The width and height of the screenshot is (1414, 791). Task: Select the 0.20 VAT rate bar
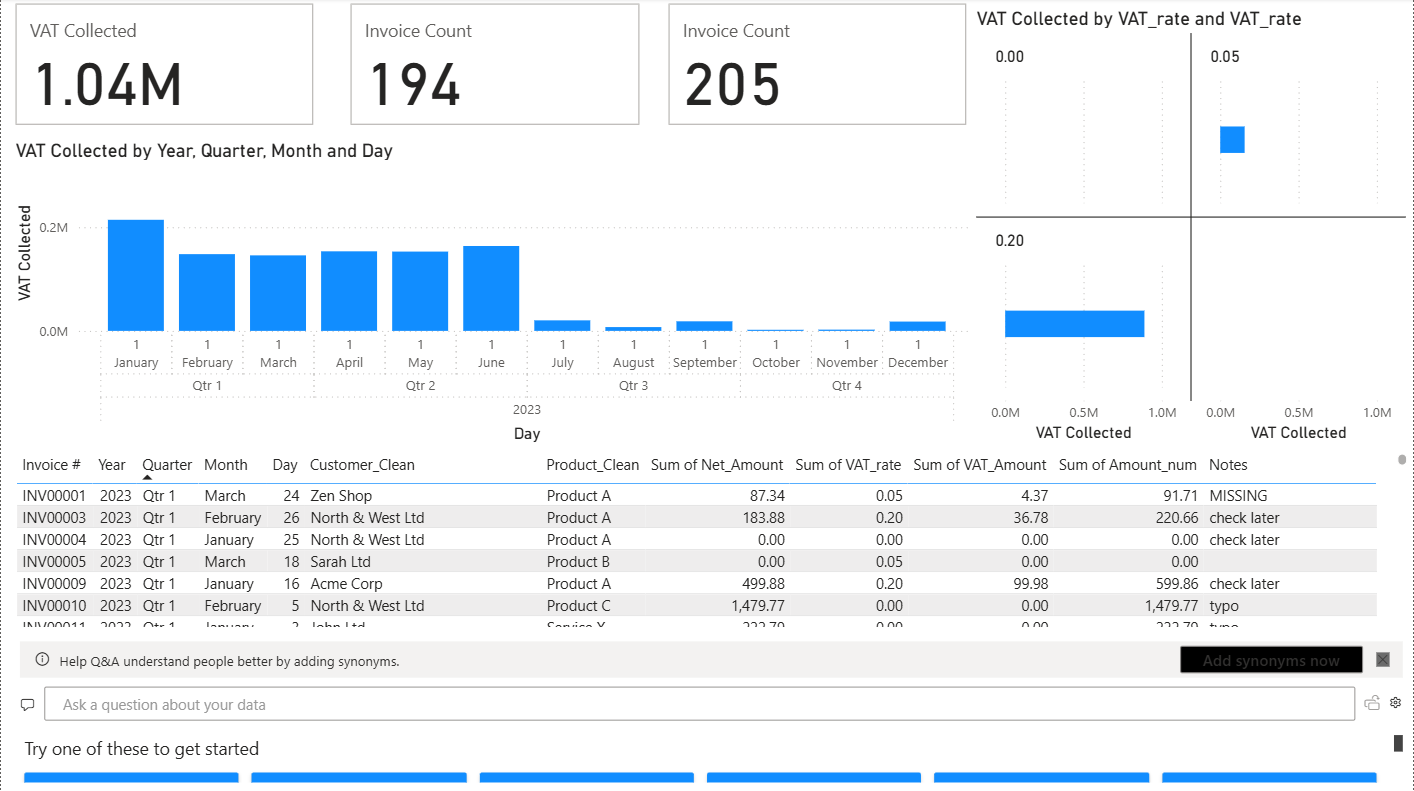(1074, 323)
